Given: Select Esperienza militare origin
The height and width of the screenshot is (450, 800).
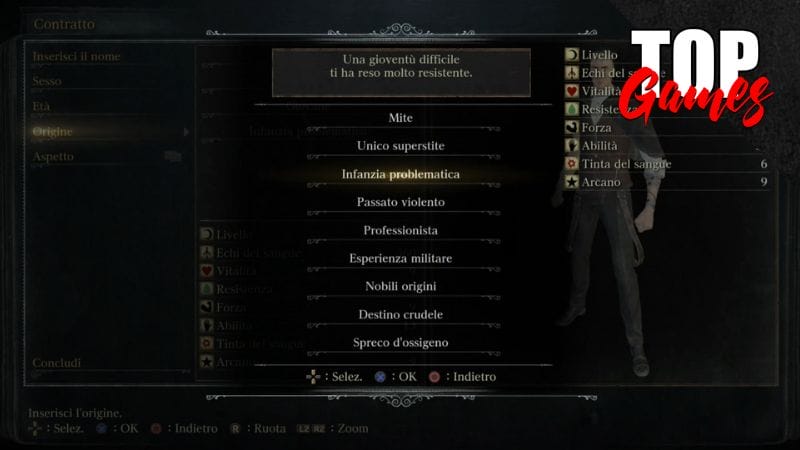Looking at the screenshot, I should pyautogui.click(x=401, y=258).
